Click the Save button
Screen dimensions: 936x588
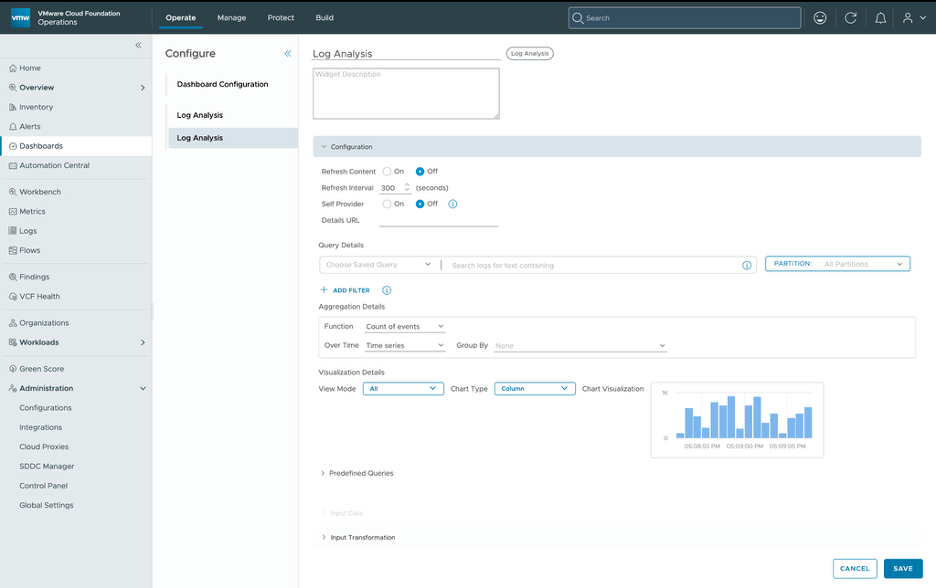(x=903, y=569)
